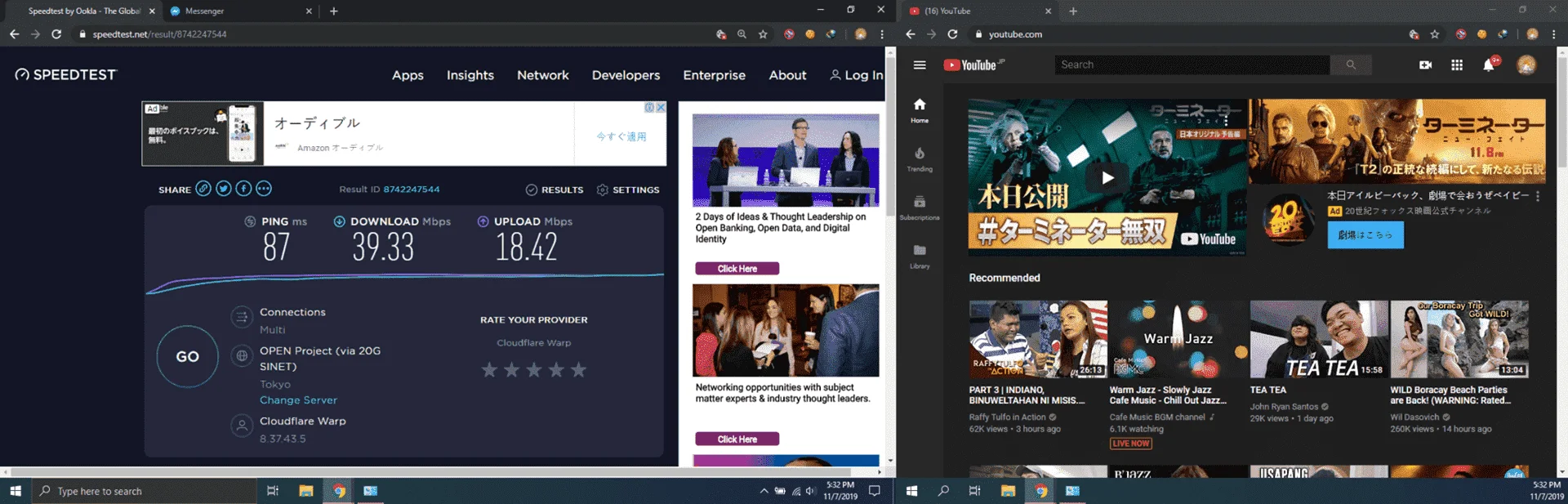
Task: Open Trending in YouTube sidebar
Action: pos(920,159)
